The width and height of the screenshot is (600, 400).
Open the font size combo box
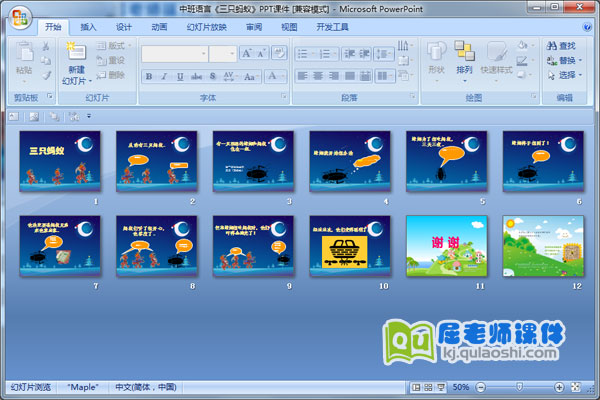click(223, 54)
